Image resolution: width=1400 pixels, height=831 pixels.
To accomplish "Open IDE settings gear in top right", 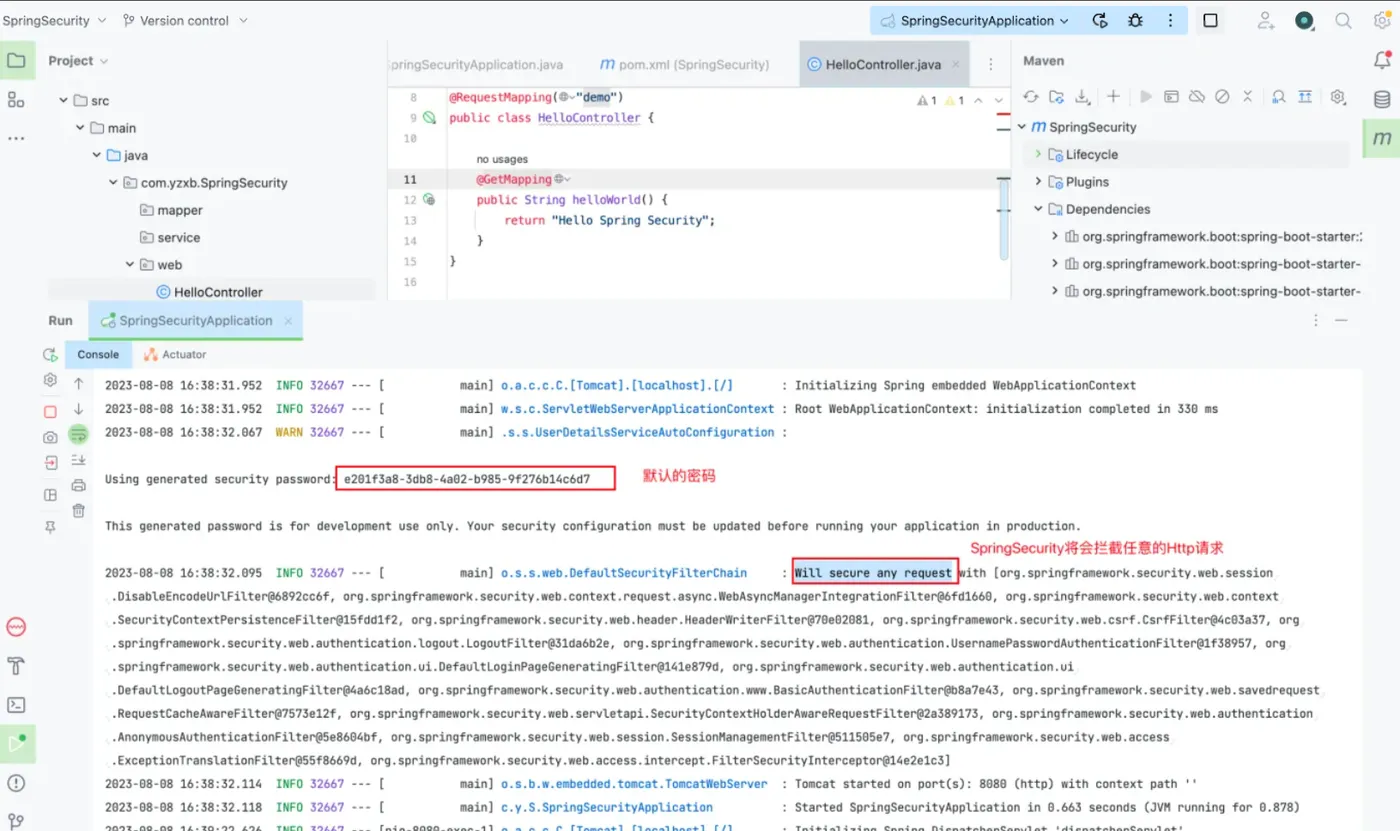I will tap(1380, 20).
